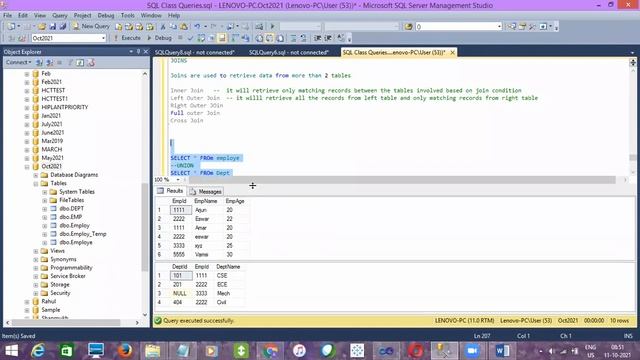Click the DeptName column header

point(229,267)
